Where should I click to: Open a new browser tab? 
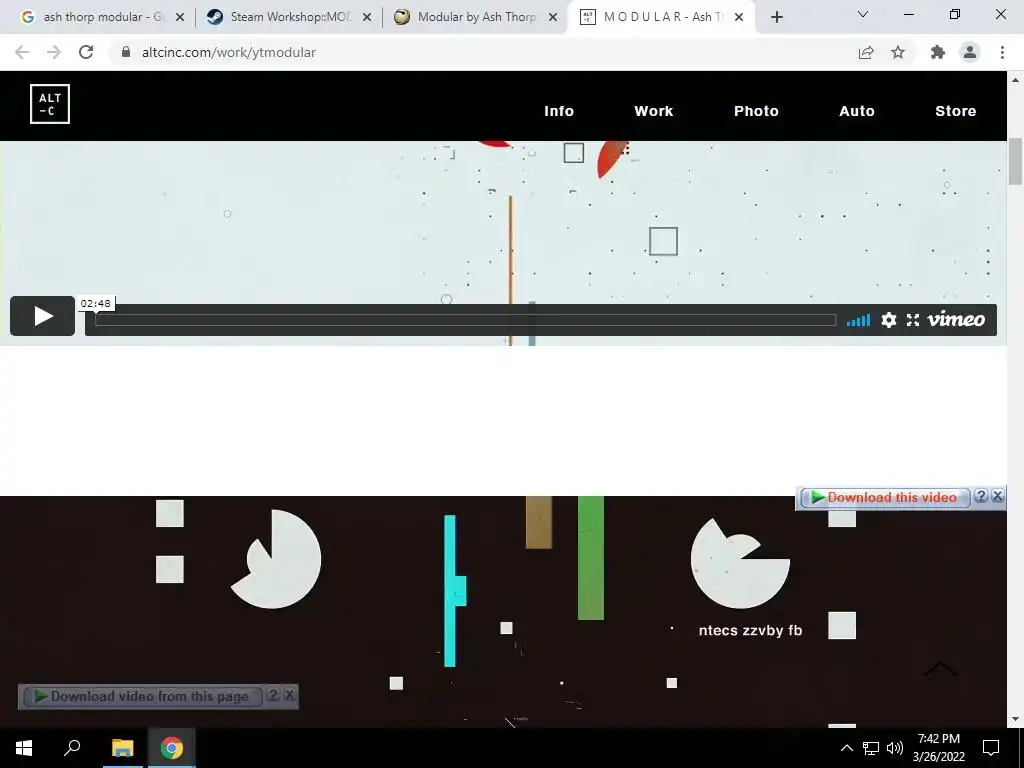[776, 17]
